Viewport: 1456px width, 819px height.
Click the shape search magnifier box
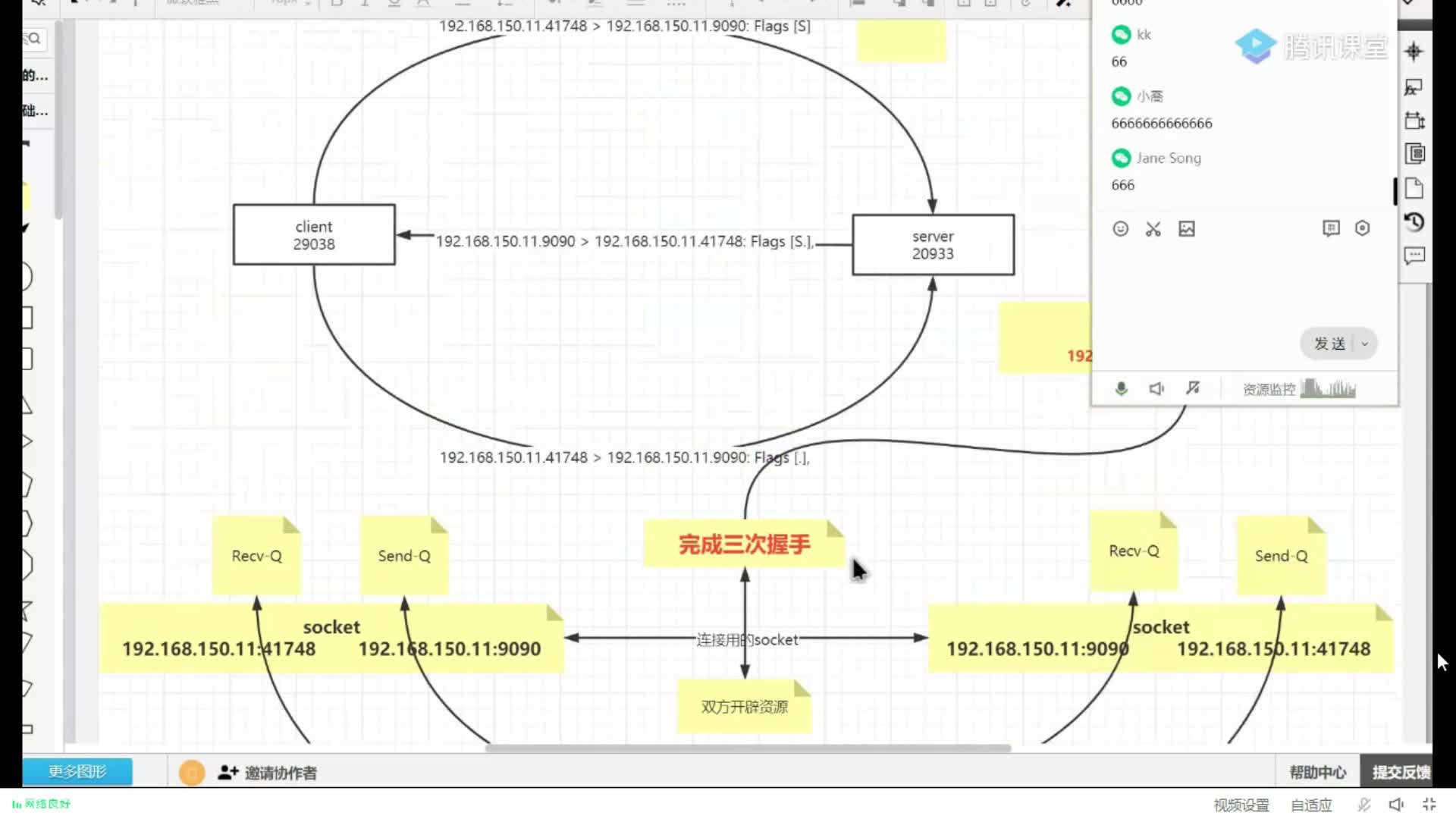pyautogui.click(x=33, y=39)
